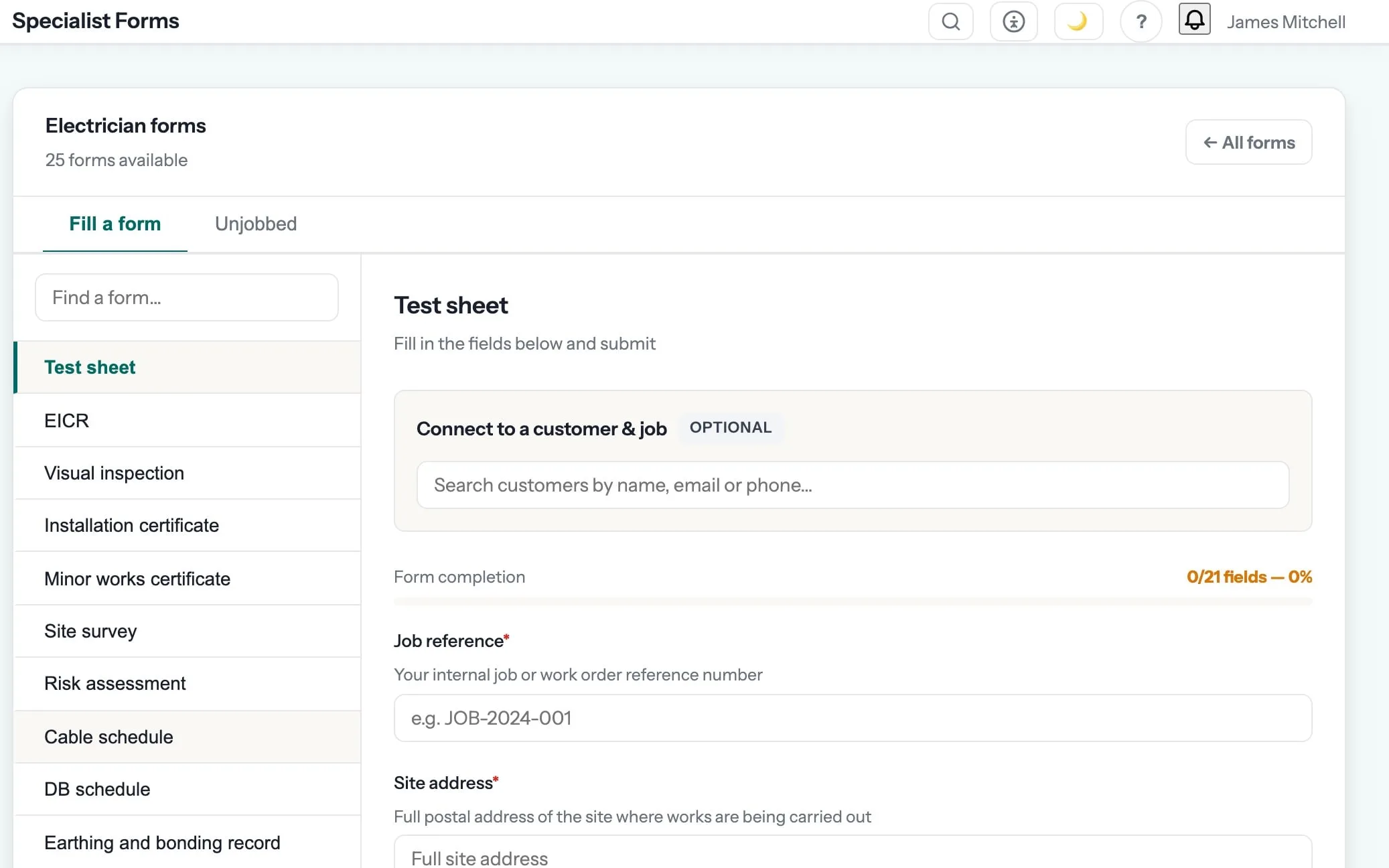Open the Installation certificate form
The height and width of the screenshot is (868, 1389).
coord(188,525)
